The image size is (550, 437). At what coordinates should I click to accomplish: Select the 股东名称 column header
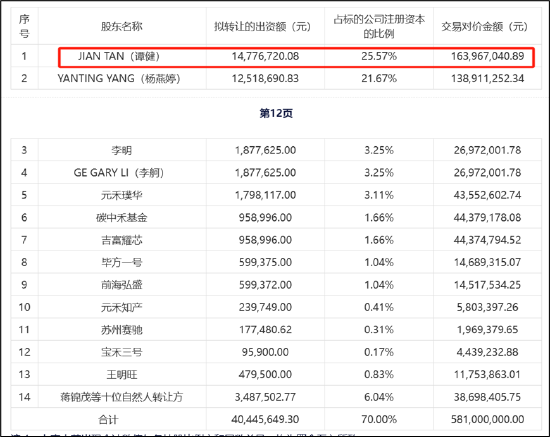[122, 26]
